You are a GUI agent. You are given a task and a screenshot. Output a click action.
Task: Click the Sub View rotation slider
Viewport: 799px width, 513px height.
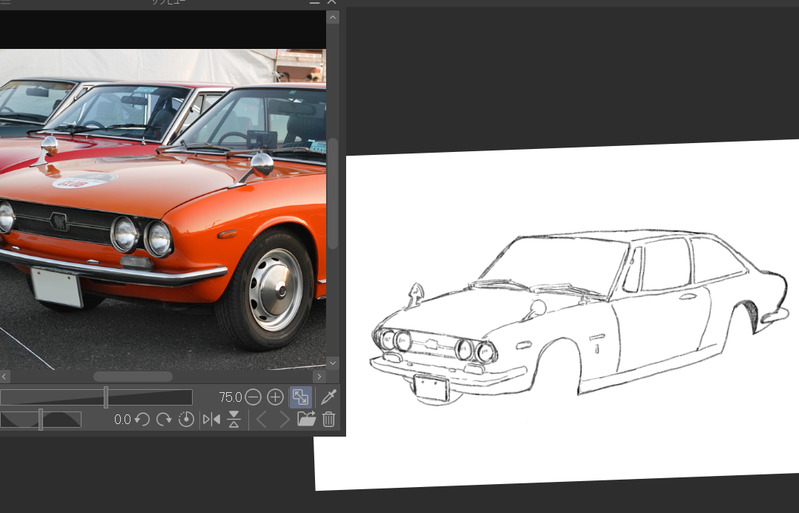pyautogui.click(x=41, y=419)
